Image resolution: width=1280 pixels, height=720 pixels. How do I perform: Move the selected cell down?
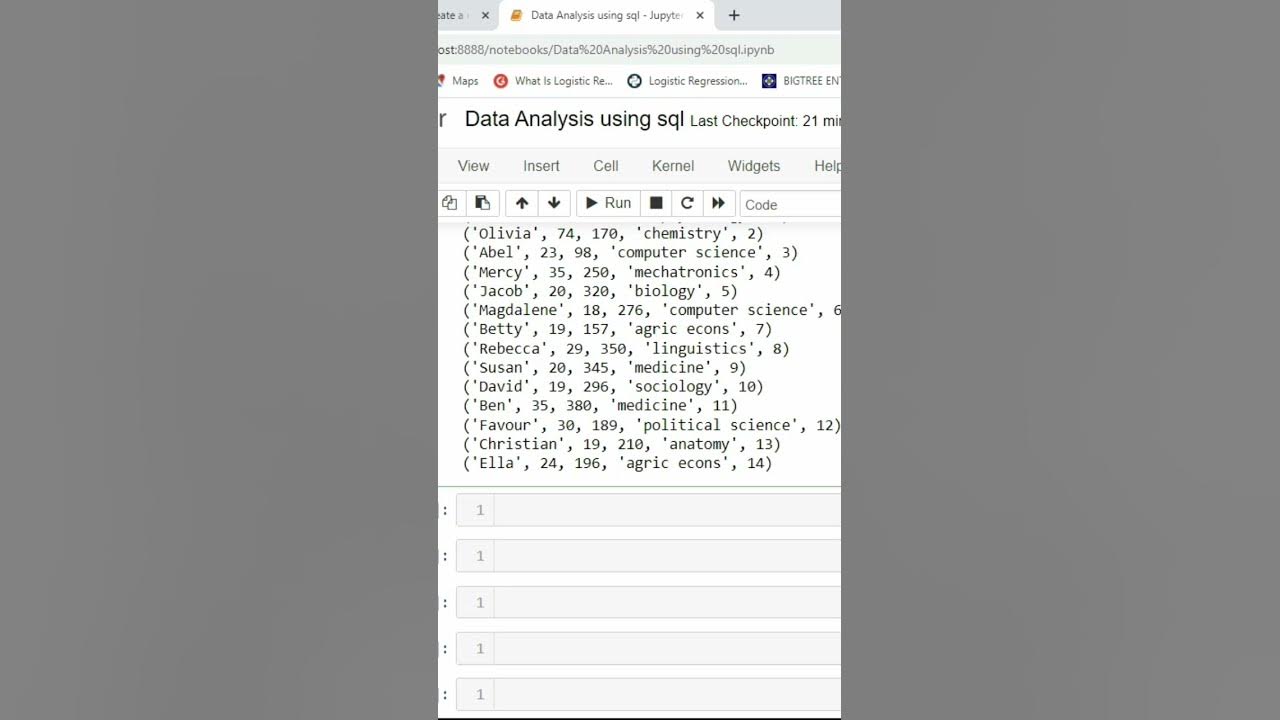[554, 203]
